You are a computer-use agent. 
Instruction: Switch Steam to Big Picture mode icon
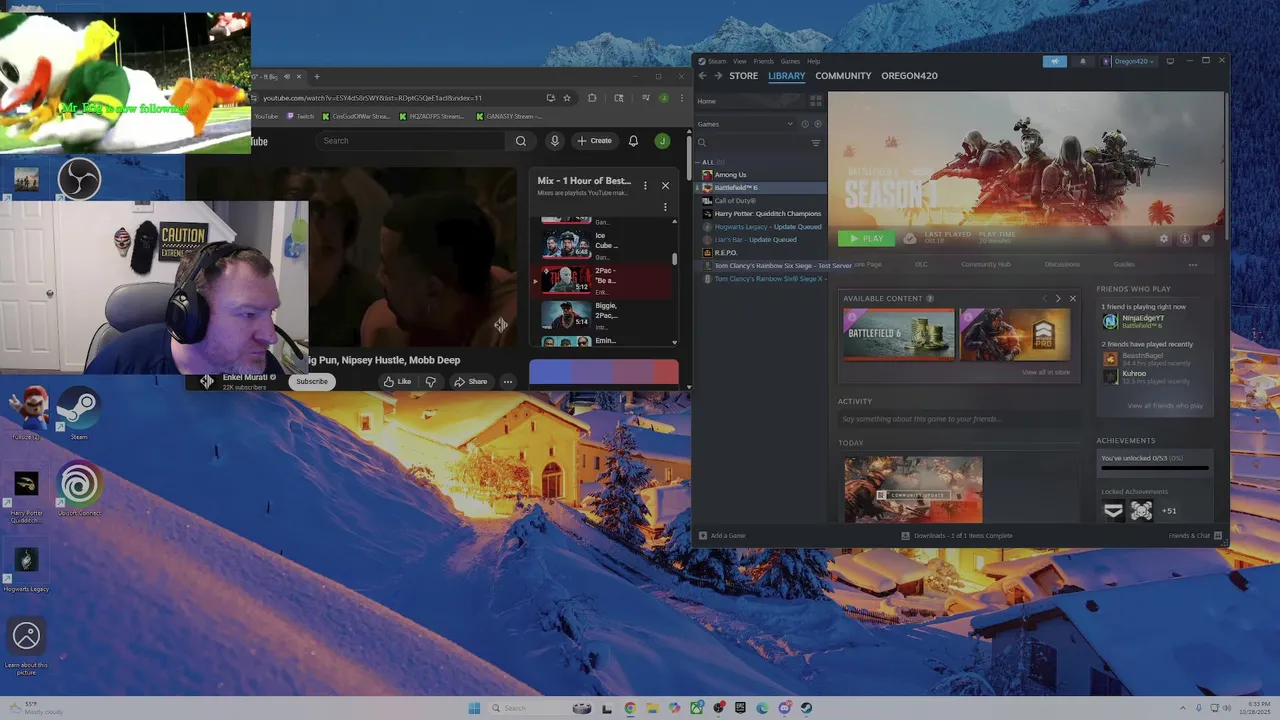[1170, 61]
